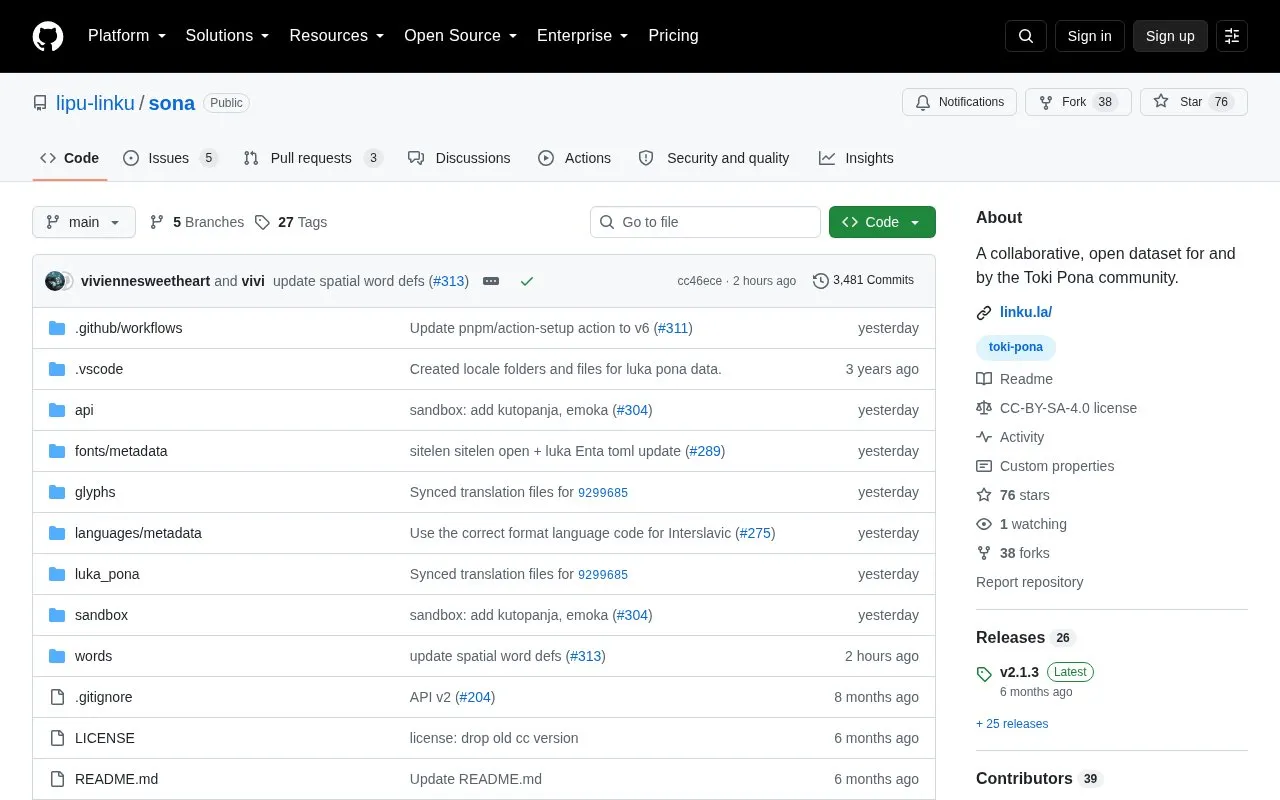Click the Sign up button
This screenshot has width=1280, height=800.
1170,36
